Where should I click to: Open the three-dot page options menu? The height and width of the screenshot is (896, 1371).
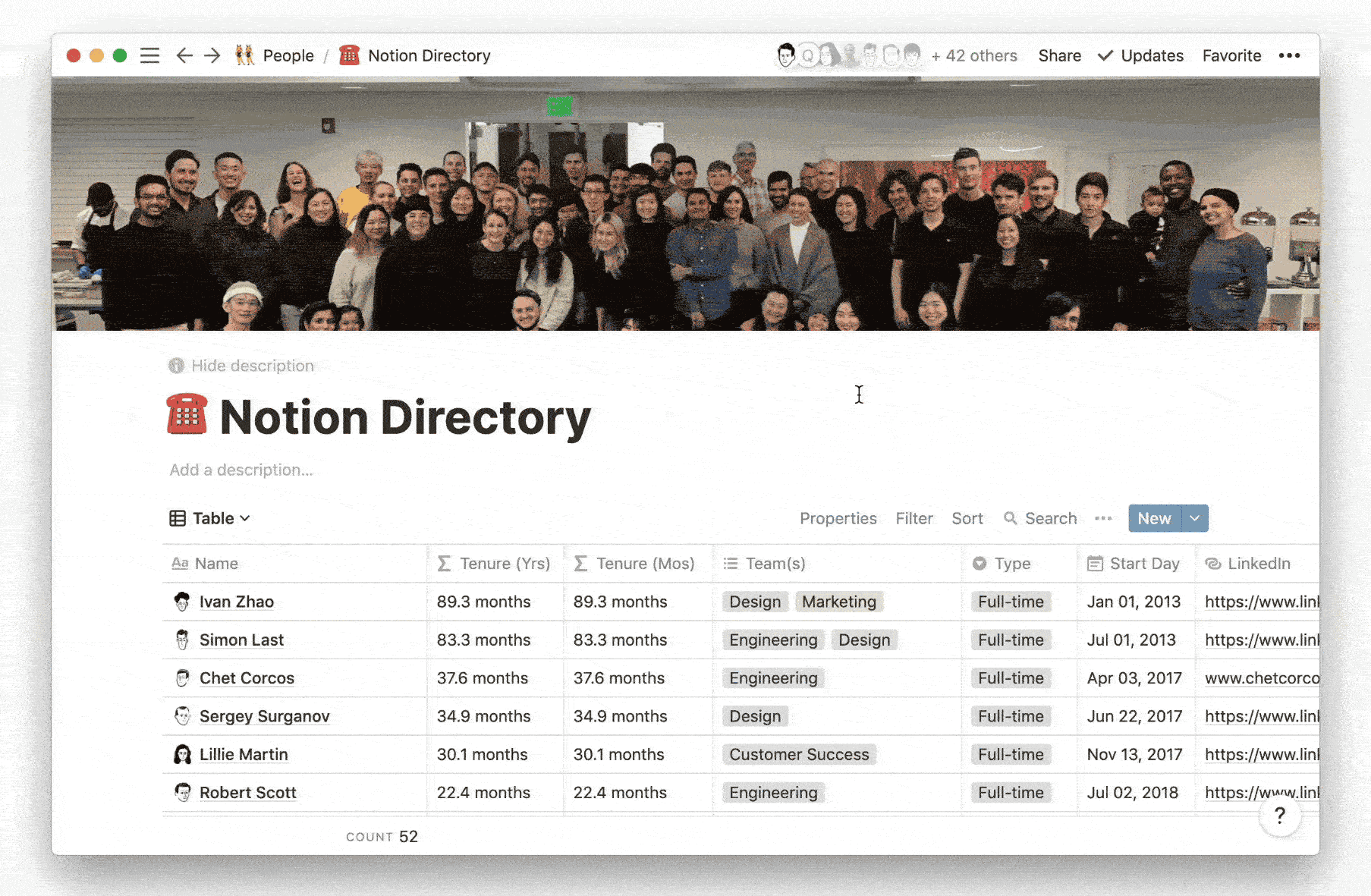point(1289,55)
